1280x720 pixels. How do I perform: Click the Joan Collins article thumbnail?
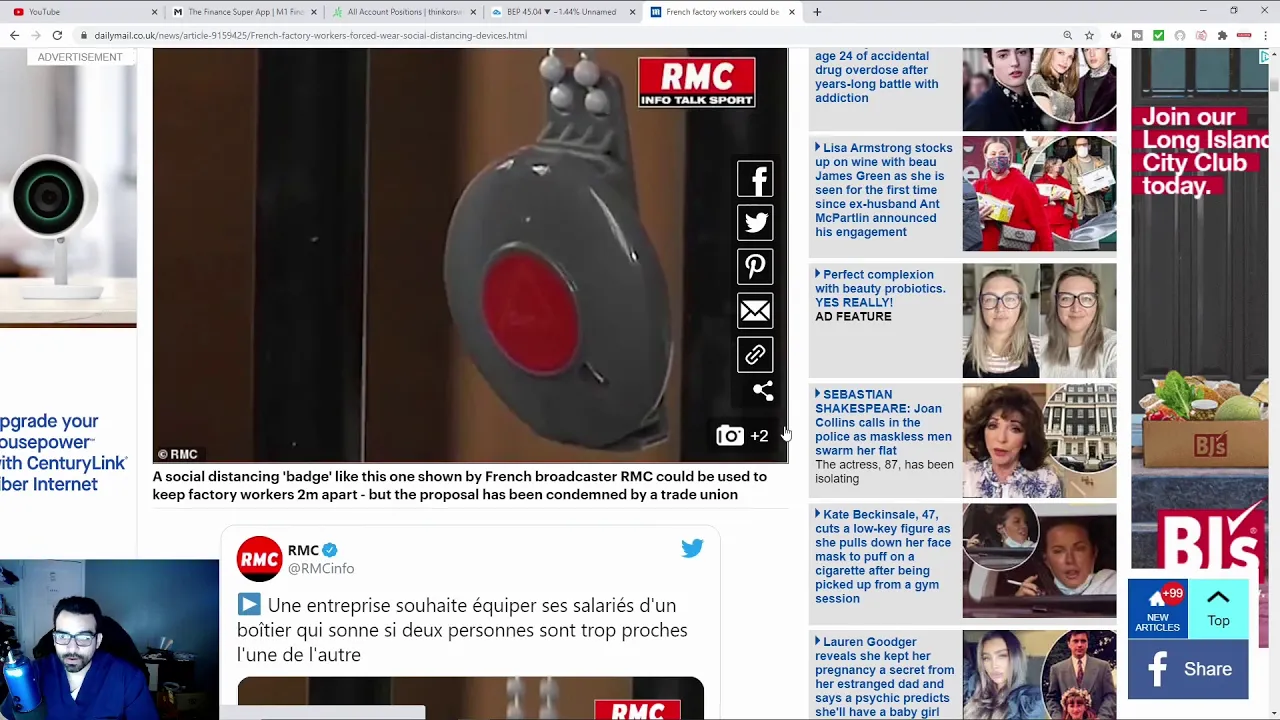[x=1039, y=441]
